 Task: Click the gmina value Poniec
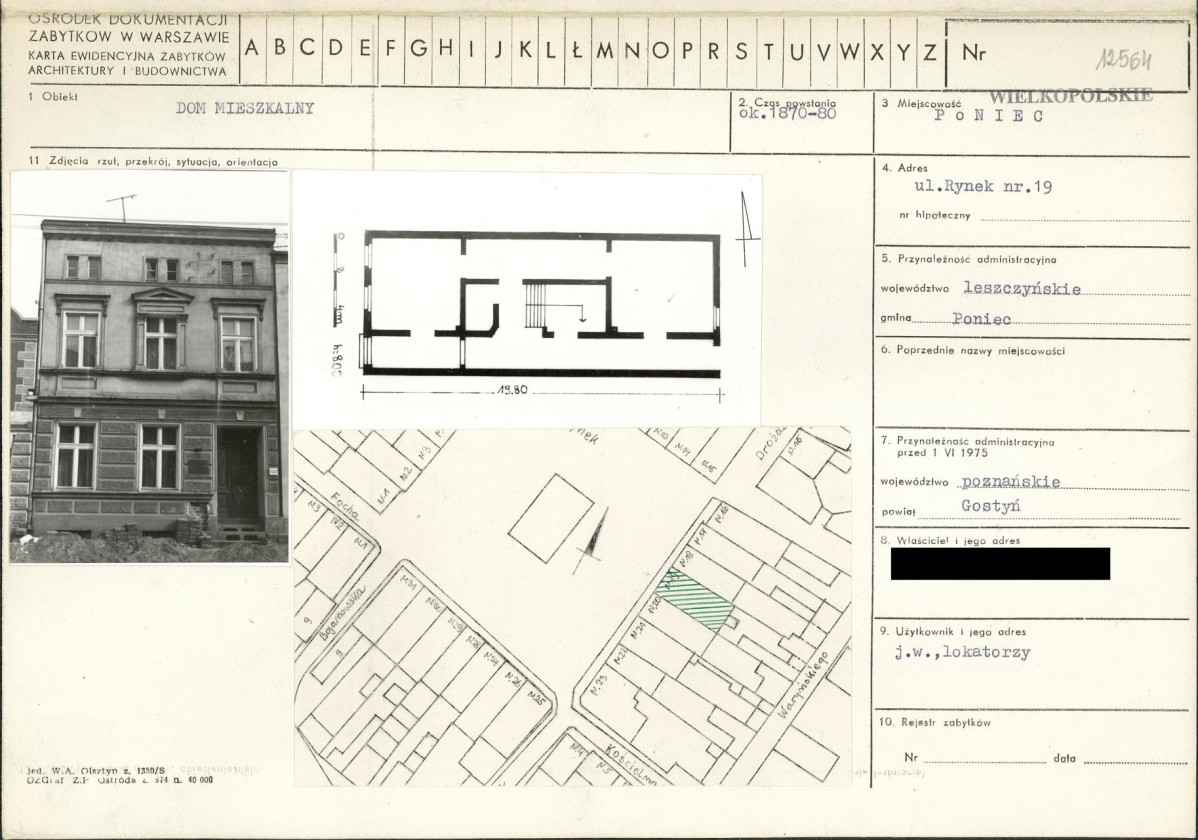pos(982,319)
